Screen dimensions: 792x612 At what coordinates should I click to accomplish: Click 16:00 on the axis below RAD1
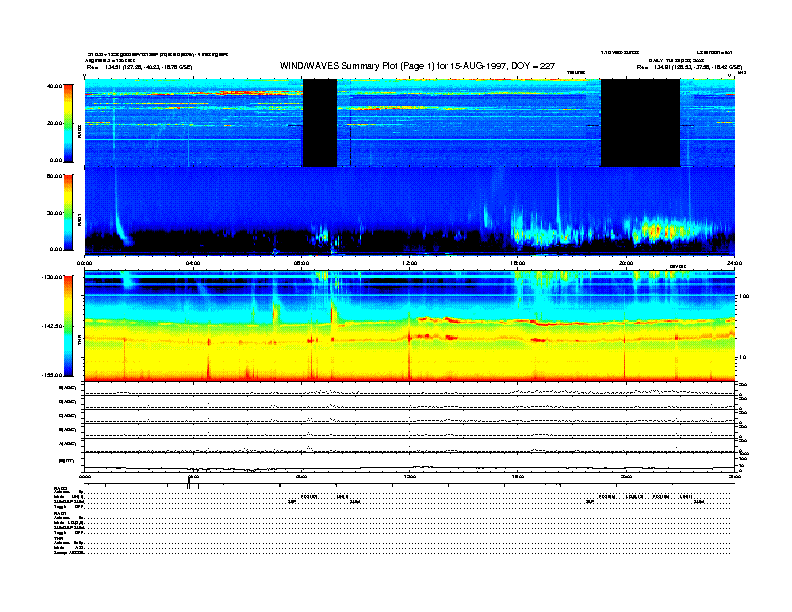coord(518,263)
